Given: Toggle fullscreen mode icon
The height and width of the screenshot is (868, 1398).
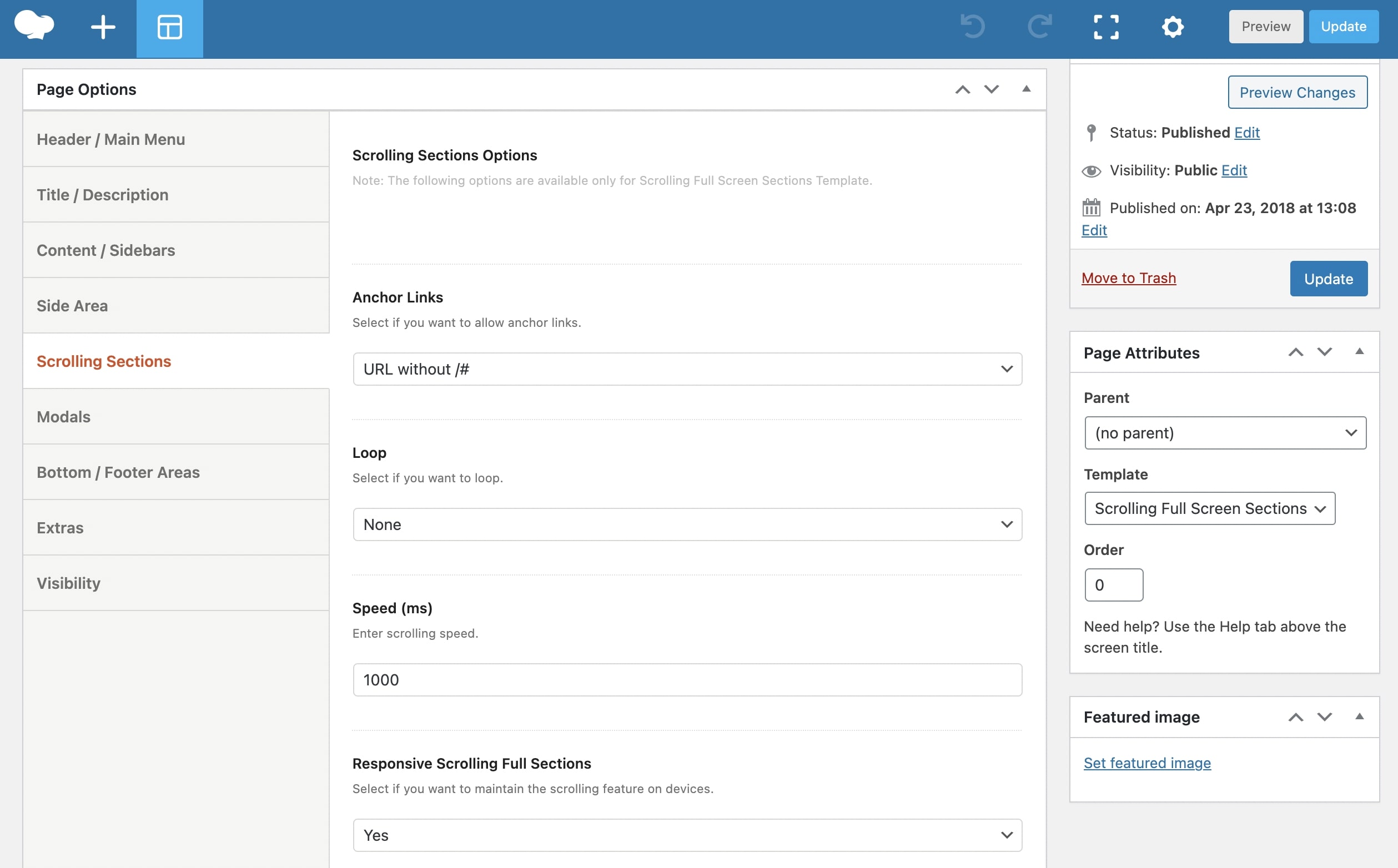Looking at the screenshot, I should tap(1106, 27).
